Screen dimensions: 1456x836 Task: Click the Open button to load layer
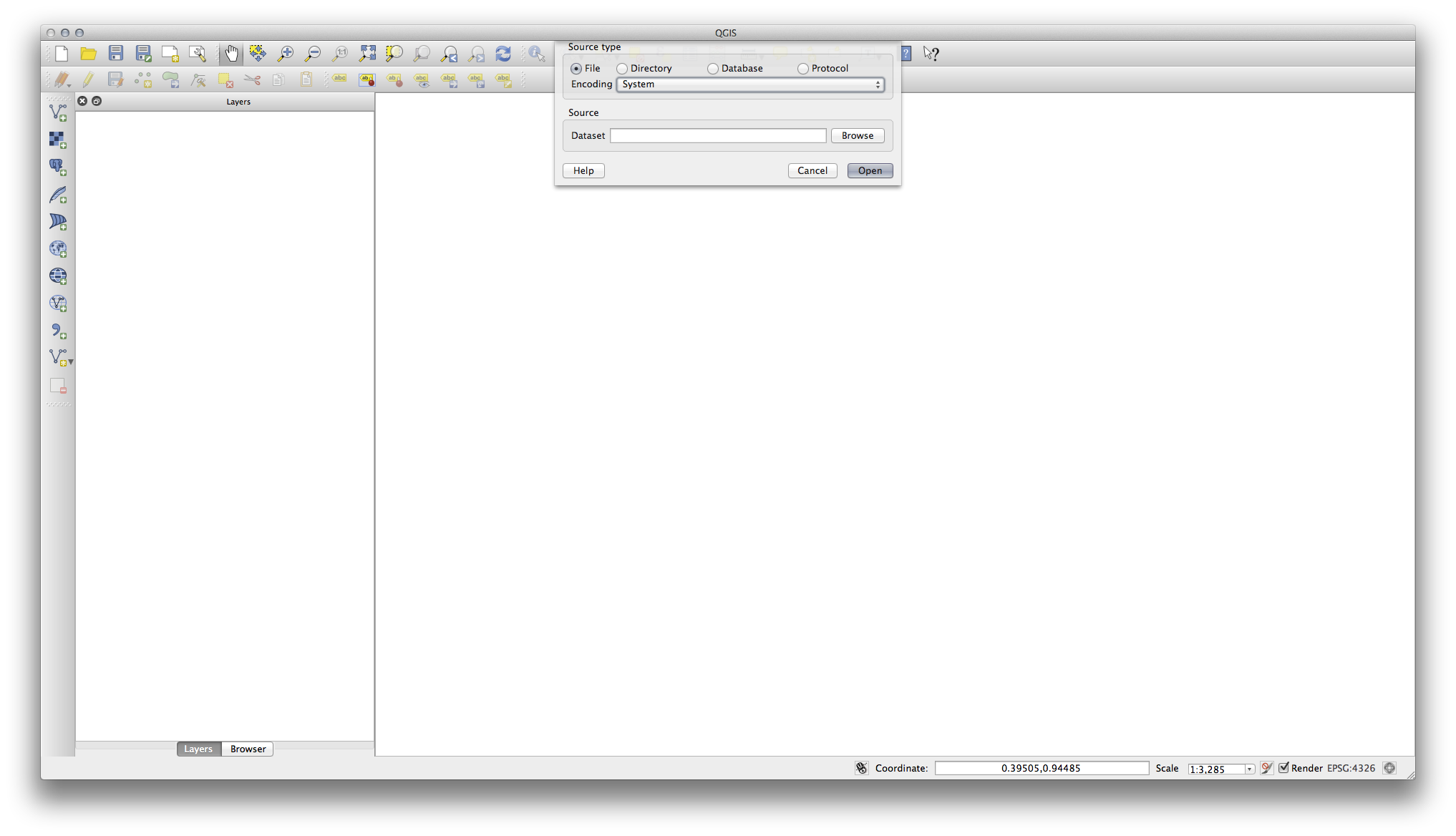click(869, 170)
